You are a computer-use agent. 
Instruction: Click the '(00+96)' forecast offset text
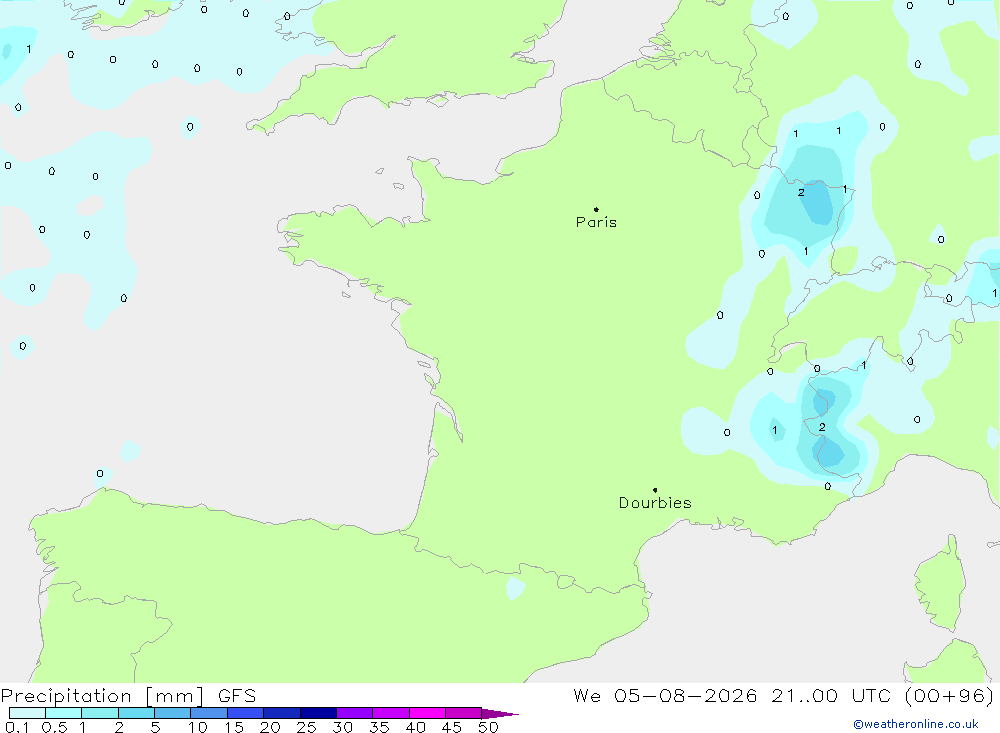(x=949, y=696)
